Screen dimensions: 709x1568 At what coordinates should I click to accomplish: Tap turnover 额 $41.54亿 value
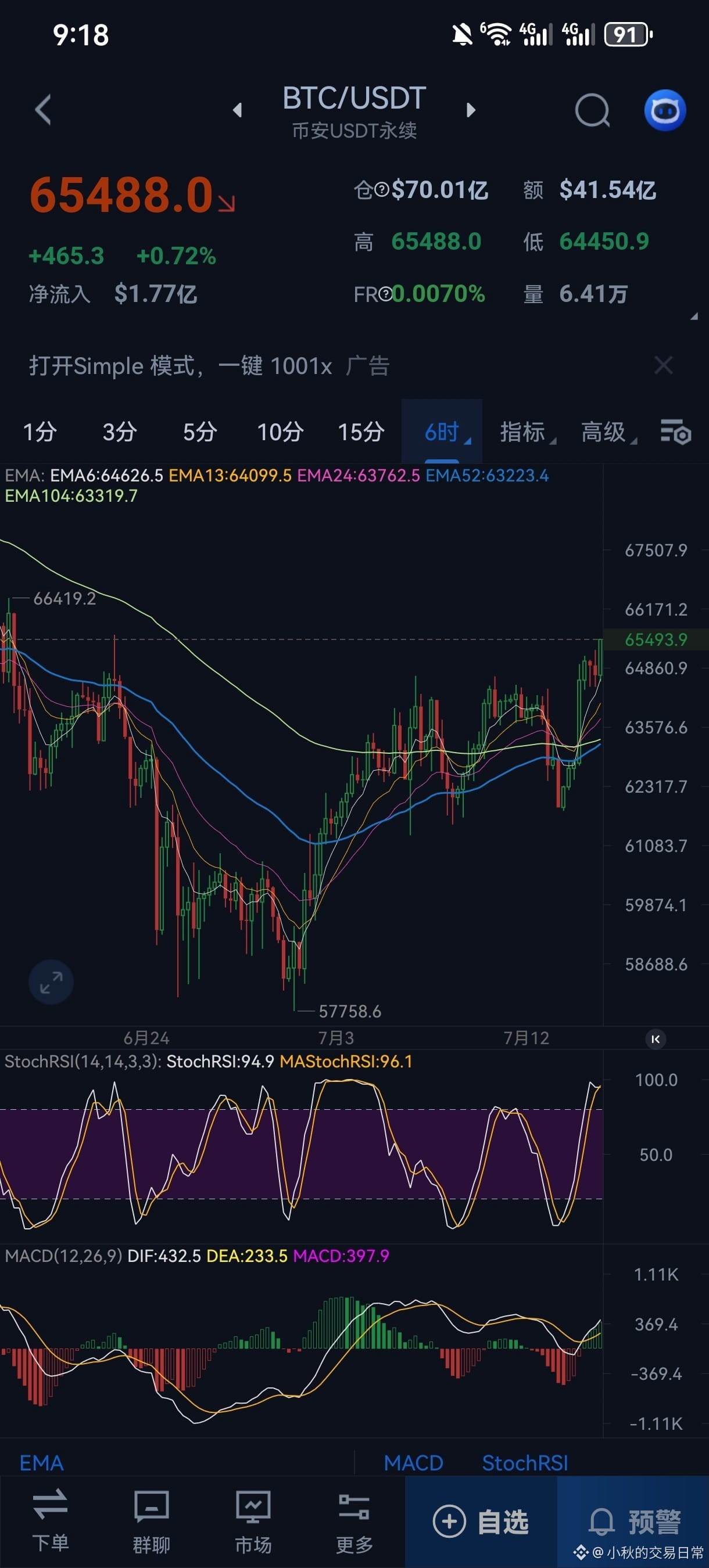[607, 190]
